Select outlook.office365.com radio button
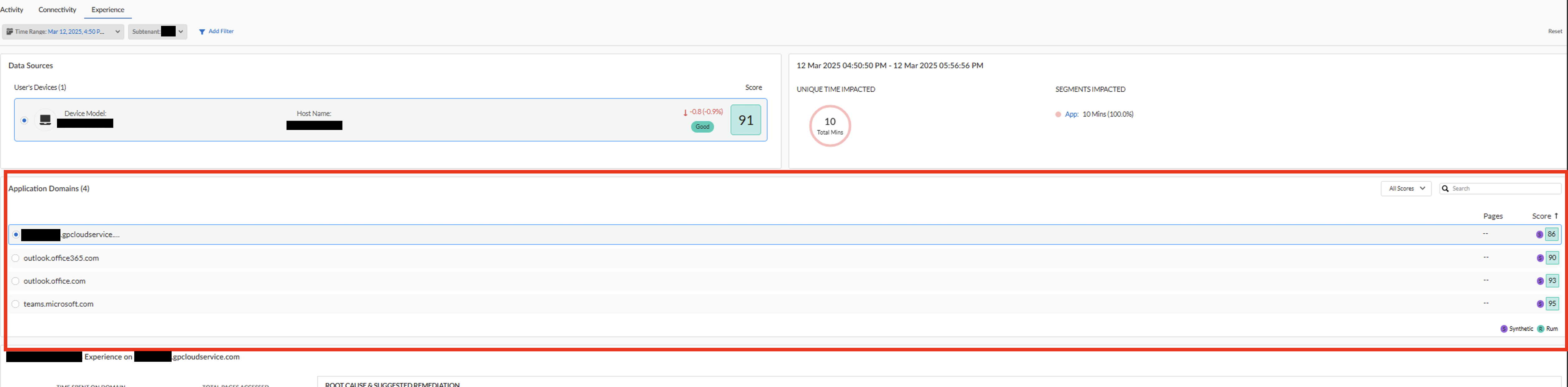 16,258
